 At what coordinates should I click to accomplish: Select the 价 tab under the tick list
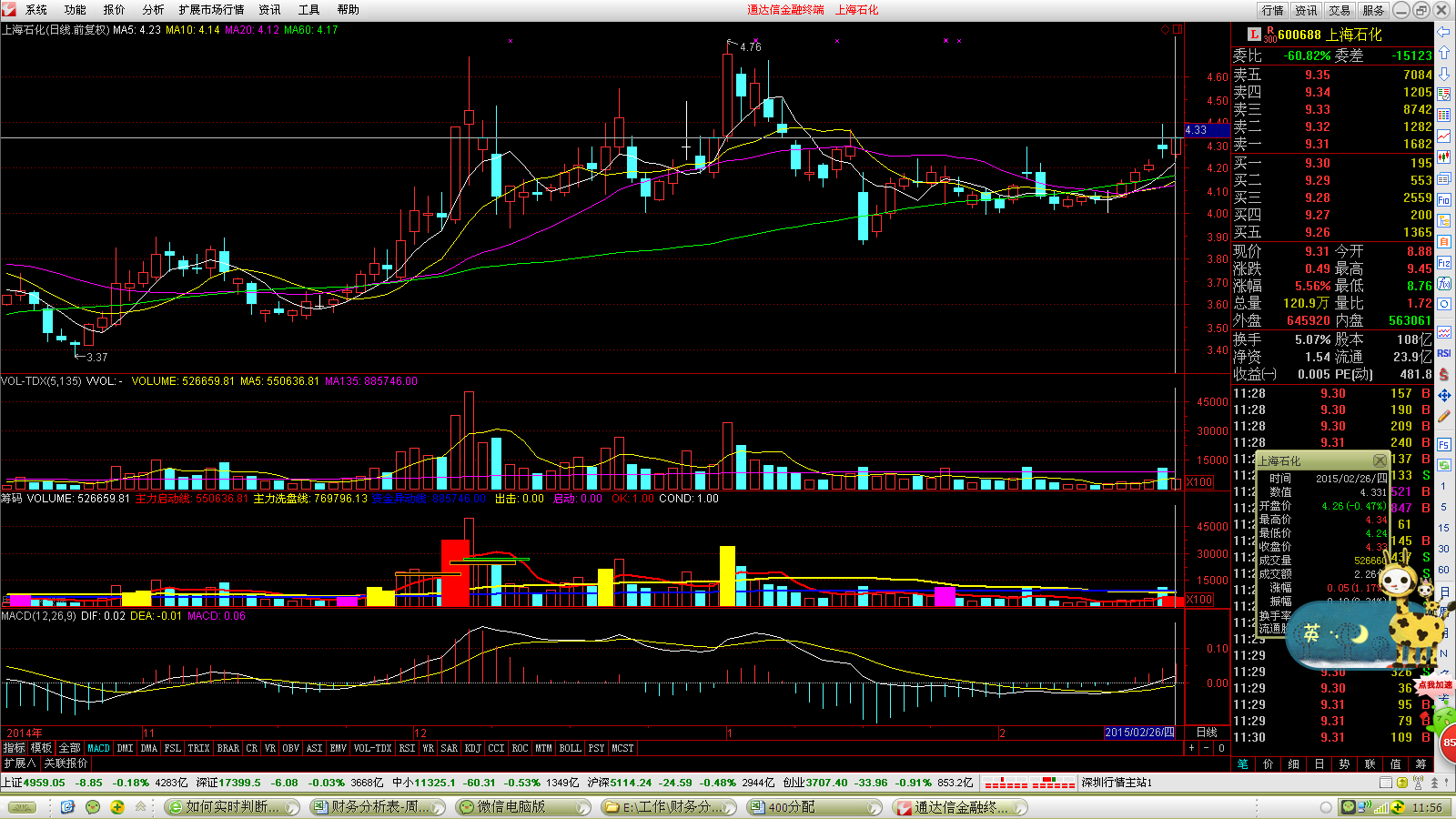(x=1269, y=764)
